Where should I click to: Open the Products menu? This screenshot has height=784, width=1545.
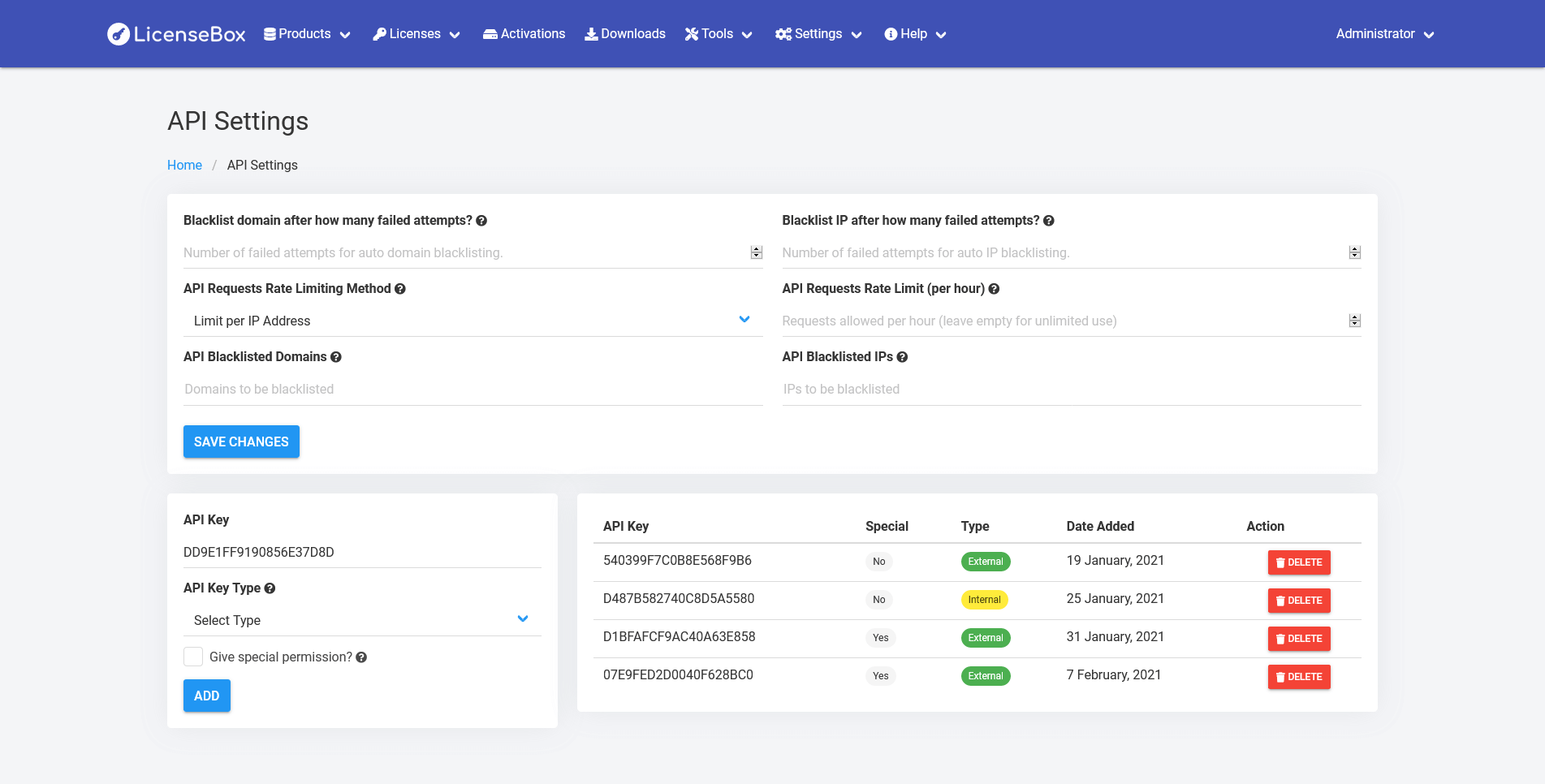307,34
